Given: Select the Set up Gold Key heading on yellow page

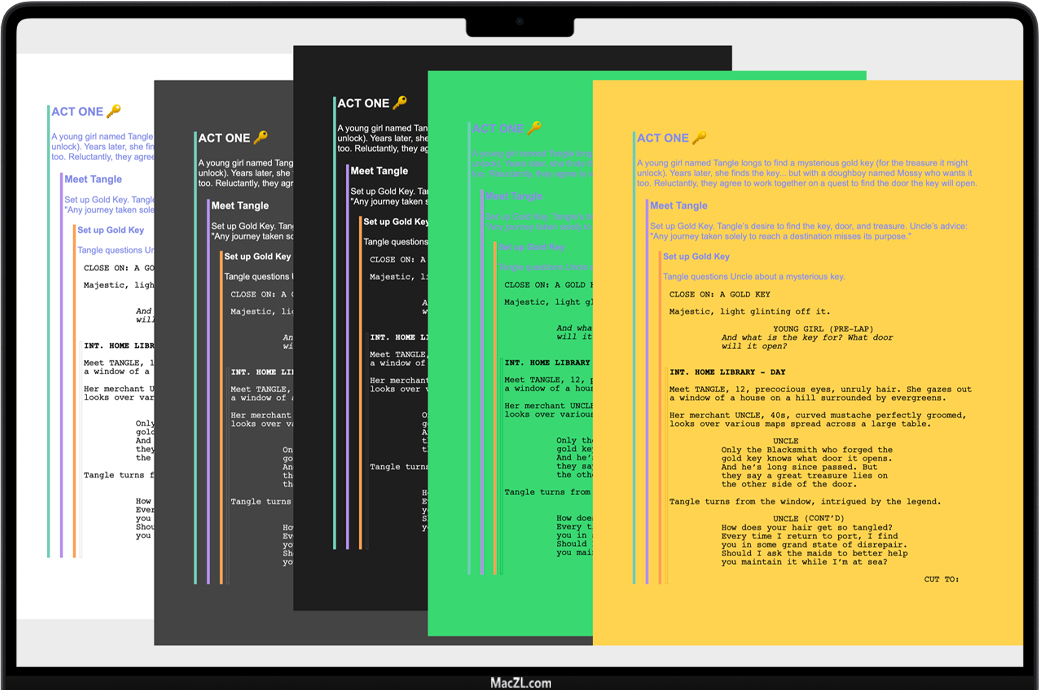Looking at the screenshot, I should (696, 257).
